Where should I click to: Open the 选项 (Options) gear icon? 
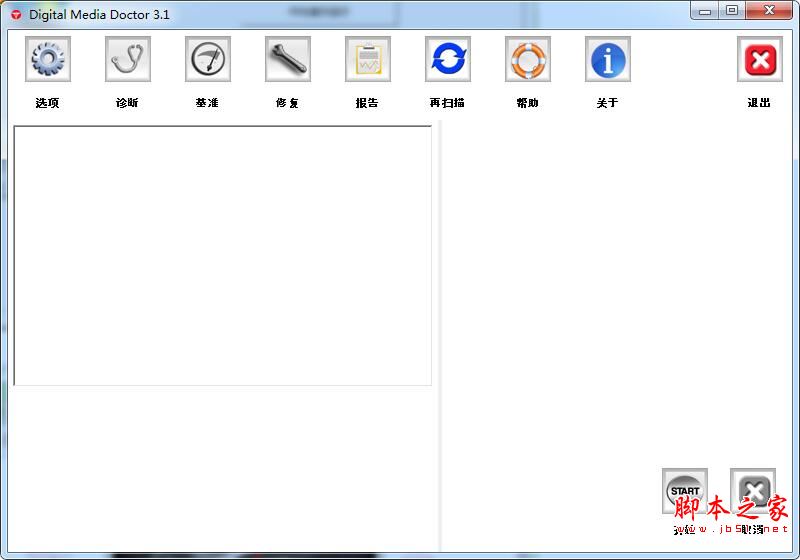click(x=48, y=59)
